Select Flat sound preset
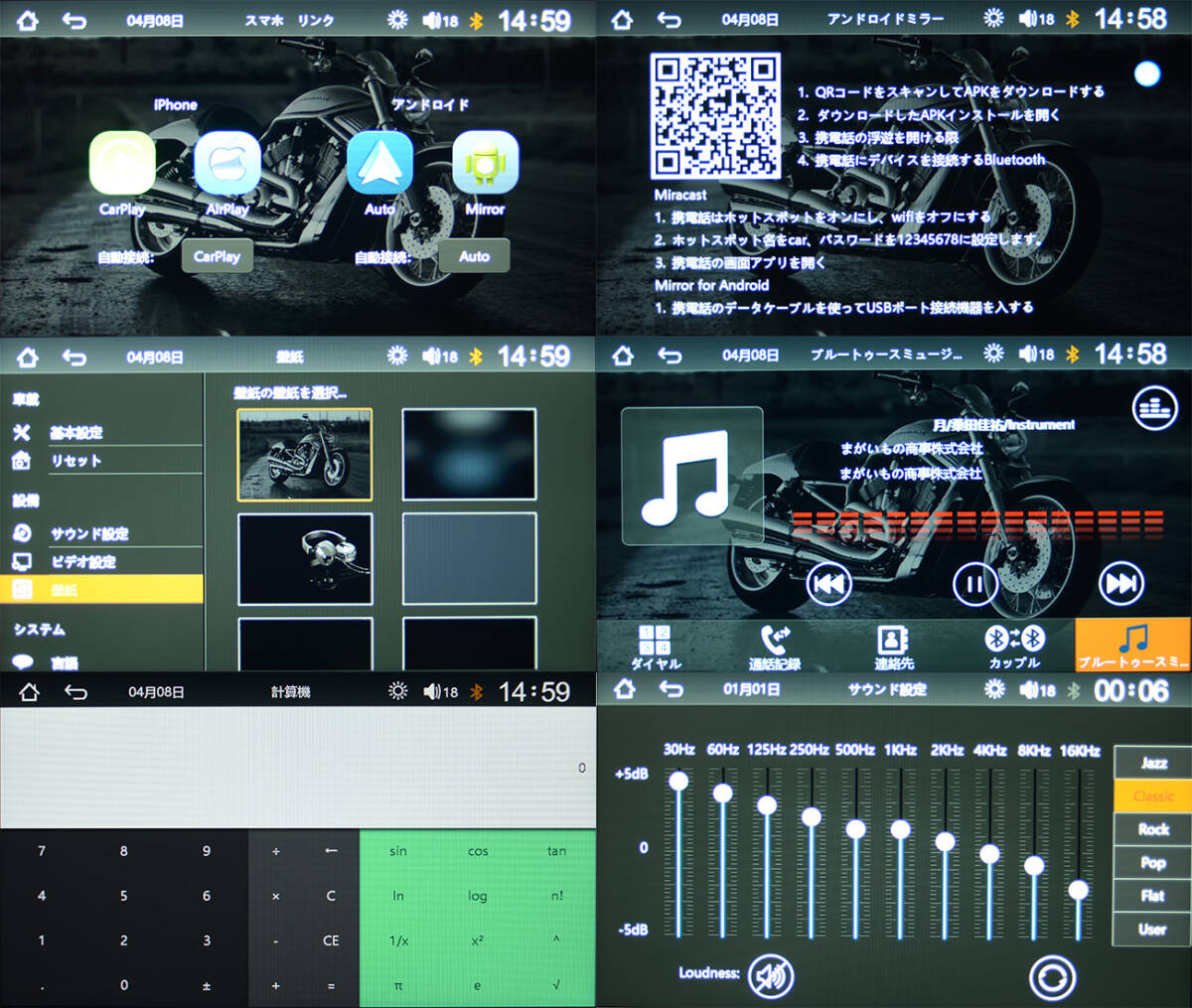The width and height of the screenshot is (1192, 1008). [1152, 896]
